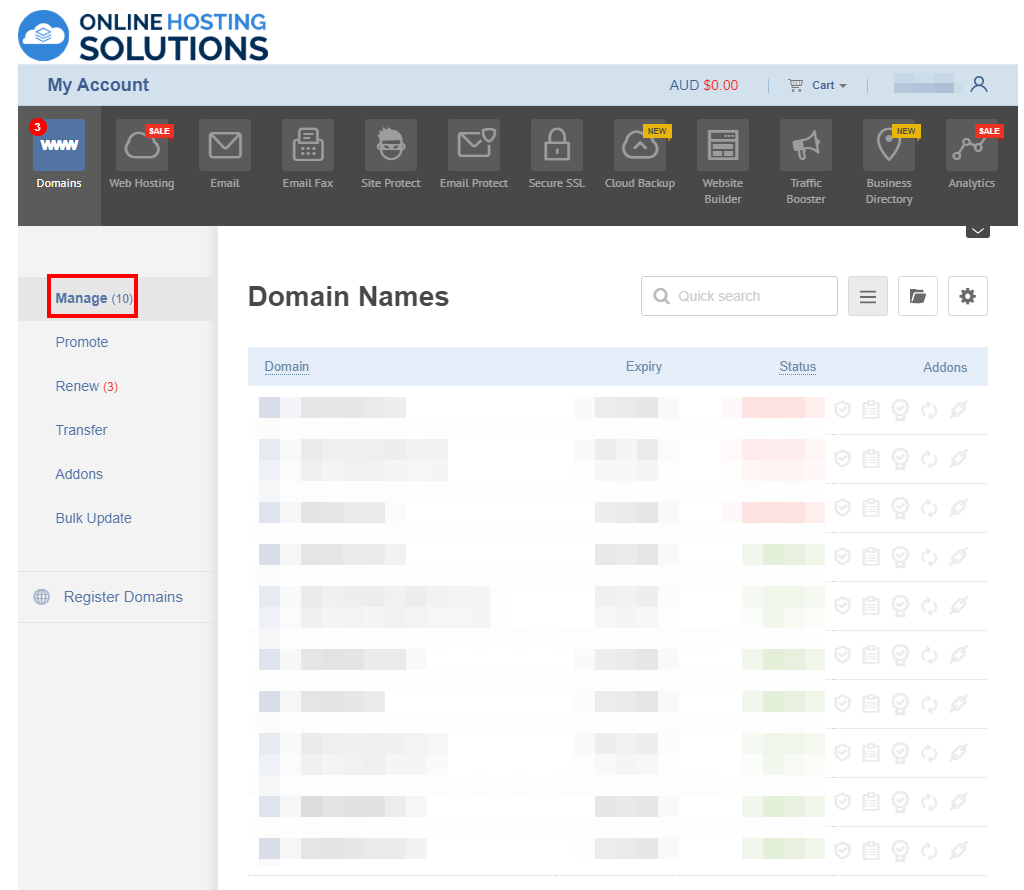Screen dimensions: 1024x890
Task: Toggle the list view layout
Action: [867, 296]
